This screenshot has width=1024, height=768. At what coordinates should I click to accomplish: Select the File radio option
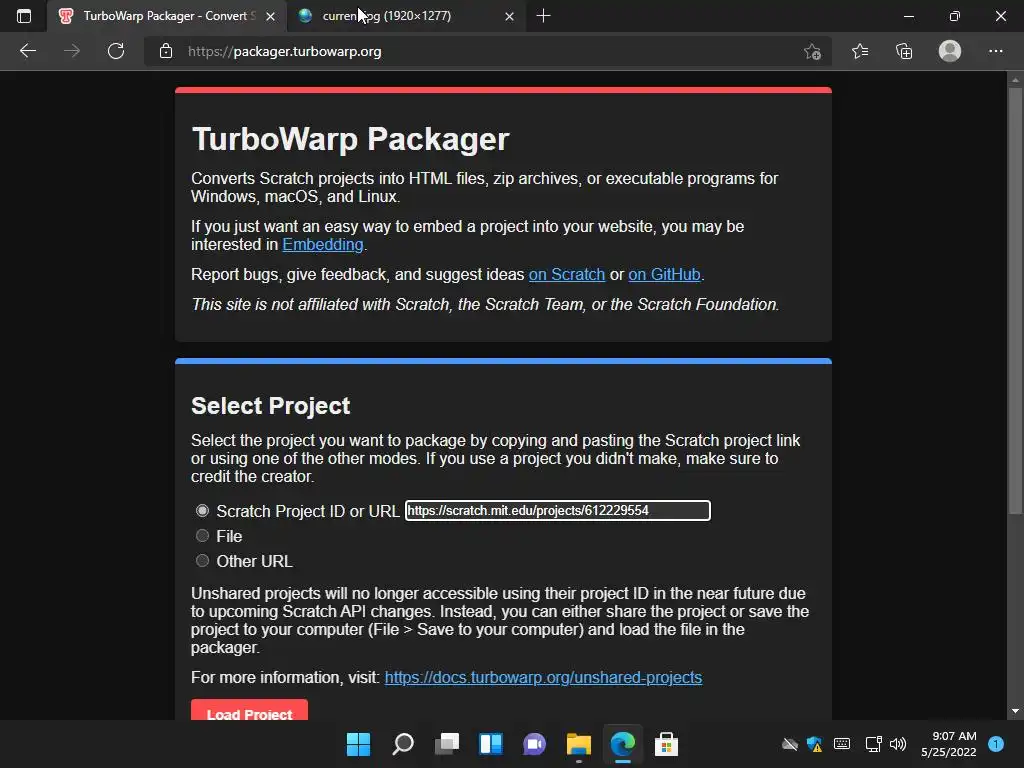202,536
